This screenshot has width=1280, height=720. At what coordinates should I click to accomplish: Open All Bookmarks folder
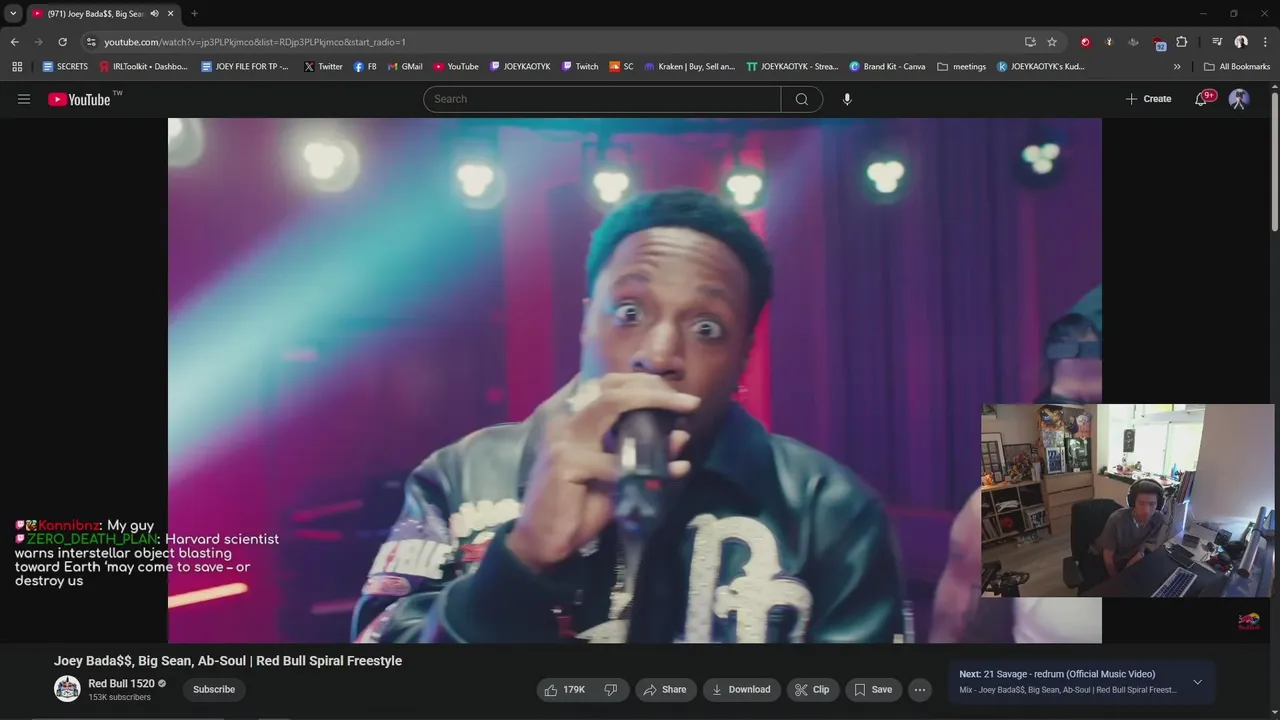(1237, 67)
